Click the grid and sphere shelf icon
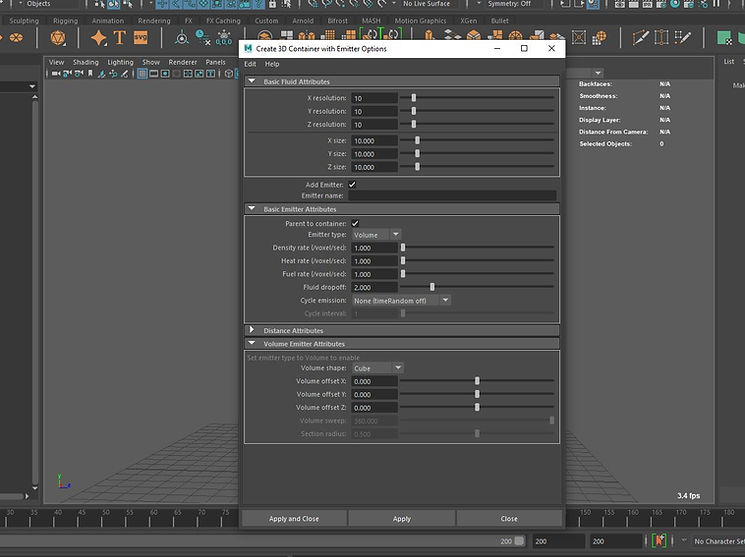 600,38
